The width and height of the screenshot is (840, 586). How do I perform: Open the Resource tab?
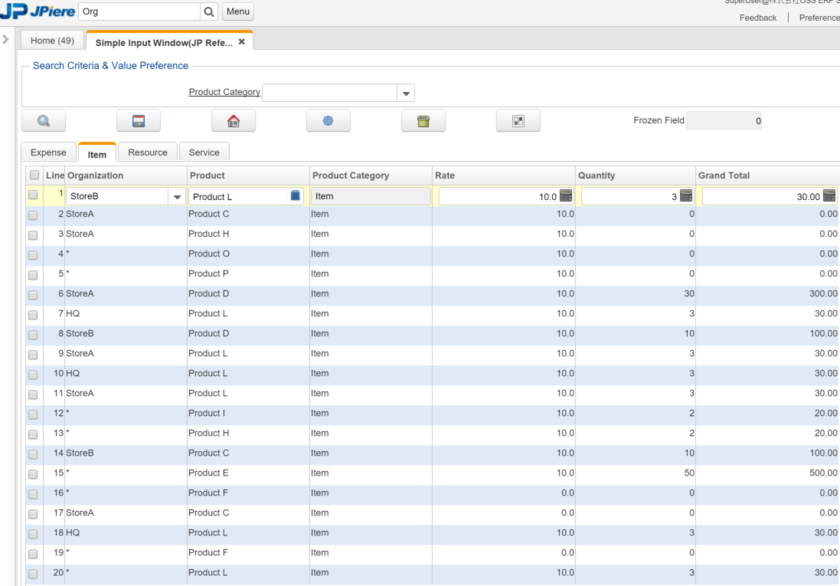(x=147, y=152)
